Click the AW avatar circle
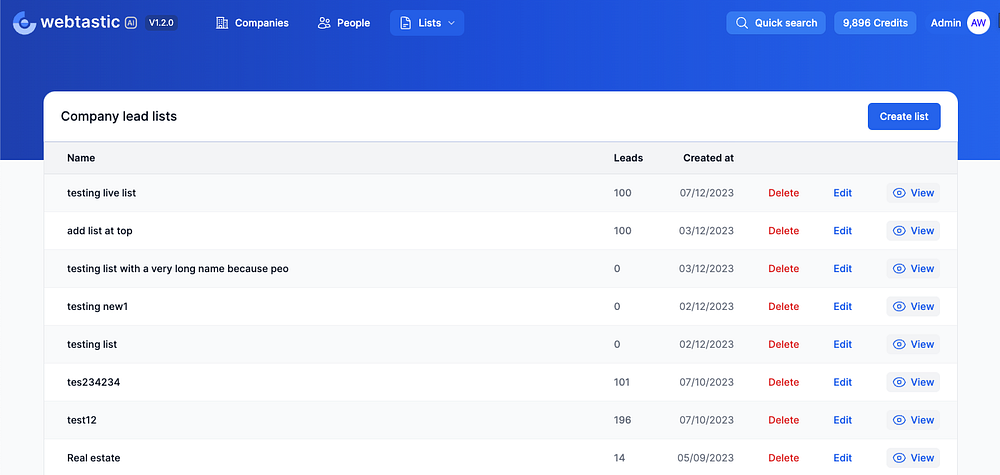This screenshot has width=1000, height=475. (x=978, y=23)
